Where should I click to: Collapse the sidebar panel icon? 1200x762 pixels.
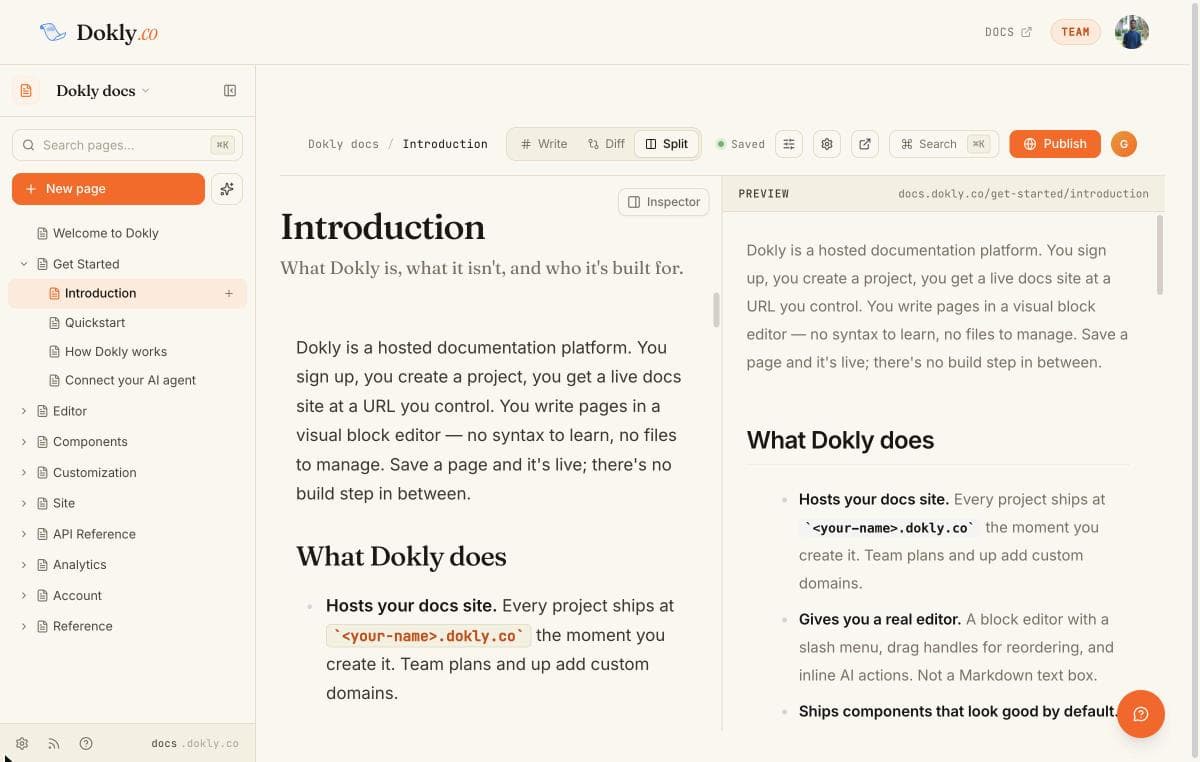pyautogui.click(x=230, y=90)
